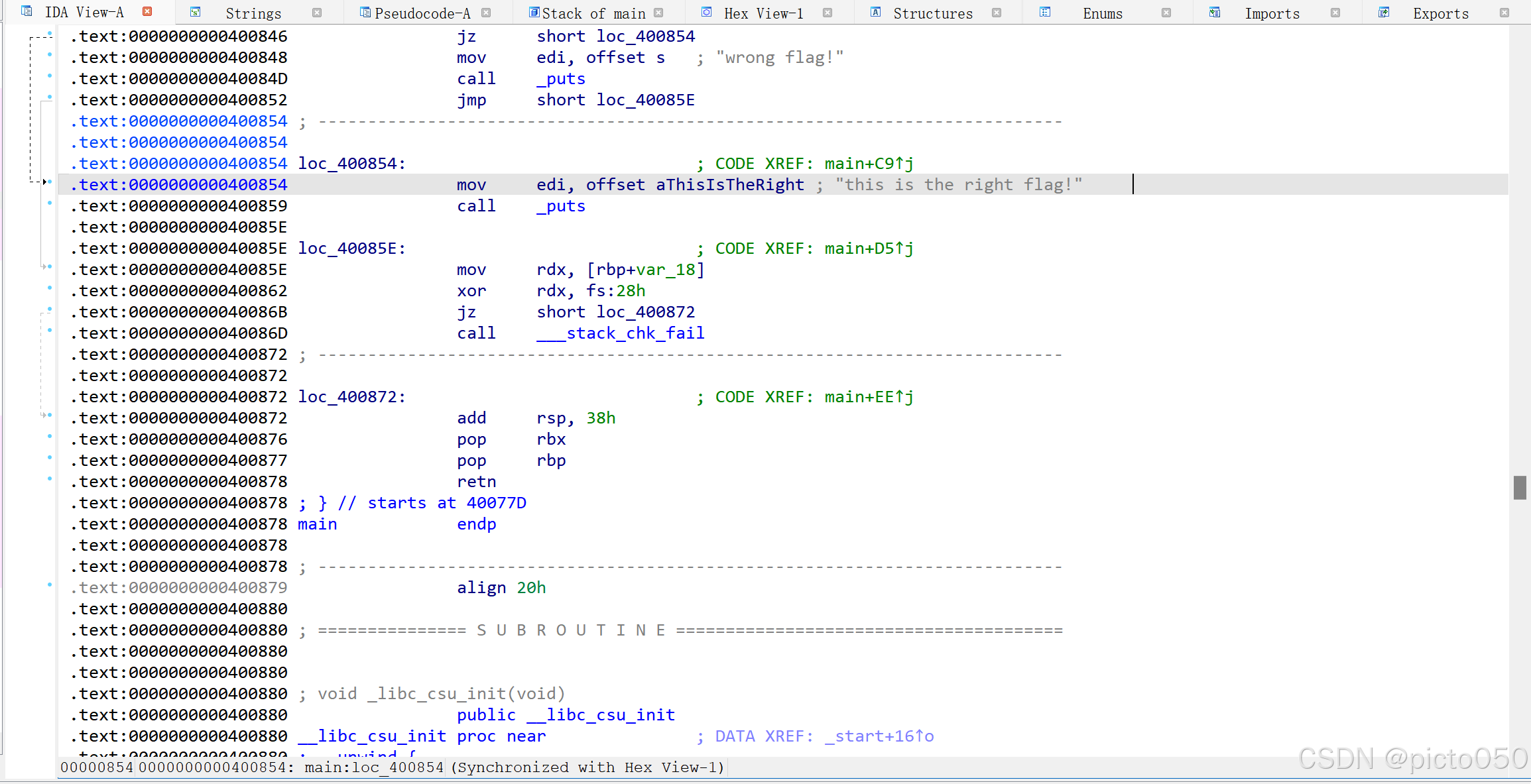The image size is (1531, 784).
Task: Select the _puts function call
Action: click(560, 205)
